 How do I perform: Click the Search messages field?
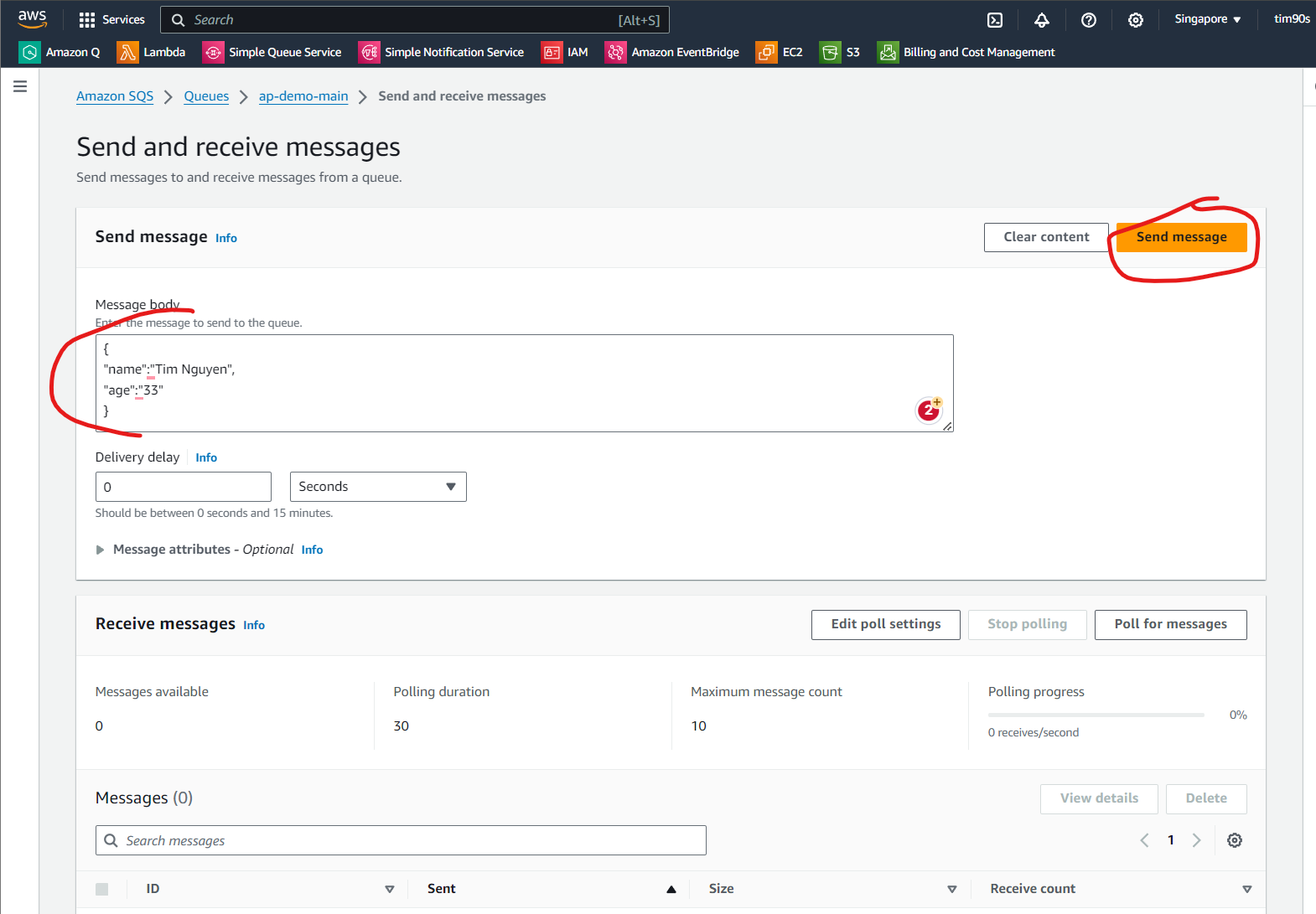[x=401, y=840]
